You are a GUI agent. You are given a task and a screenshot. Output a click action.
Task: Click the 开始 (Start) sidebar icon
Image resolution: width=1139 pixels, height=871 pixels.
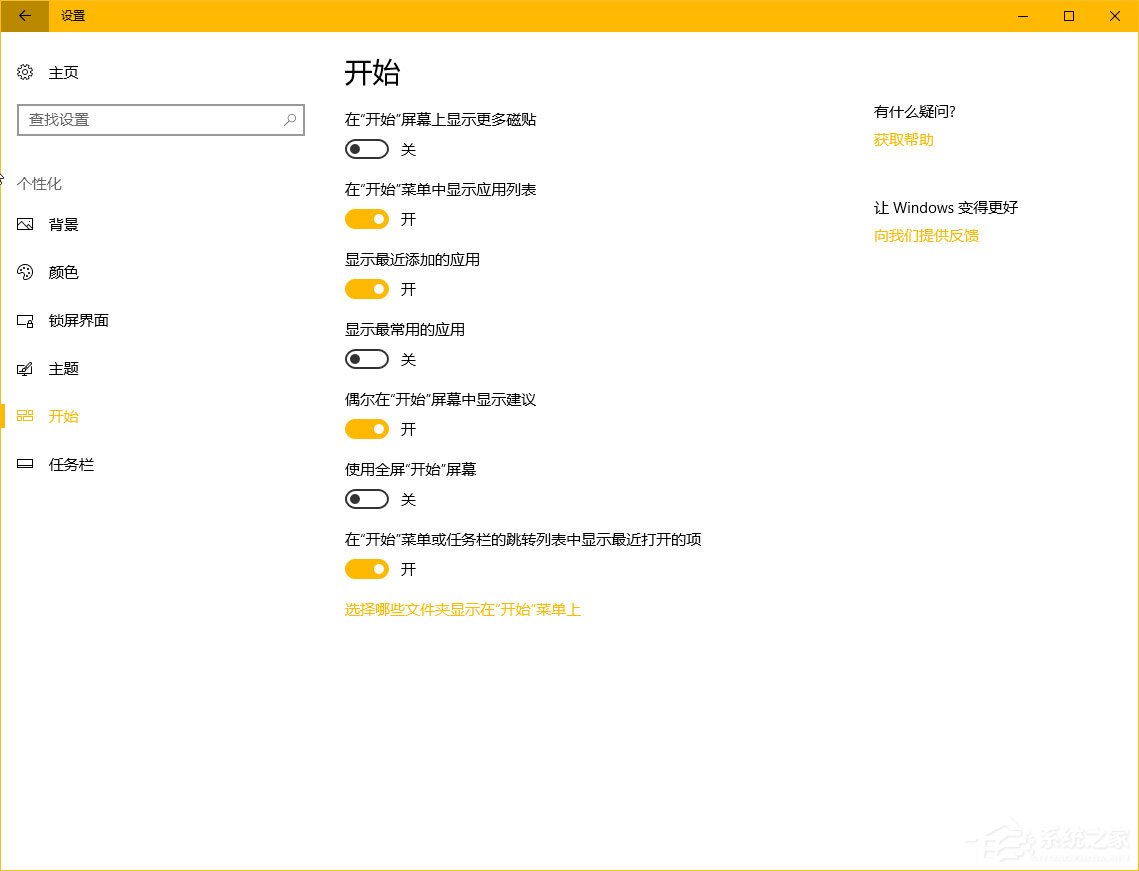pos(24,415)
